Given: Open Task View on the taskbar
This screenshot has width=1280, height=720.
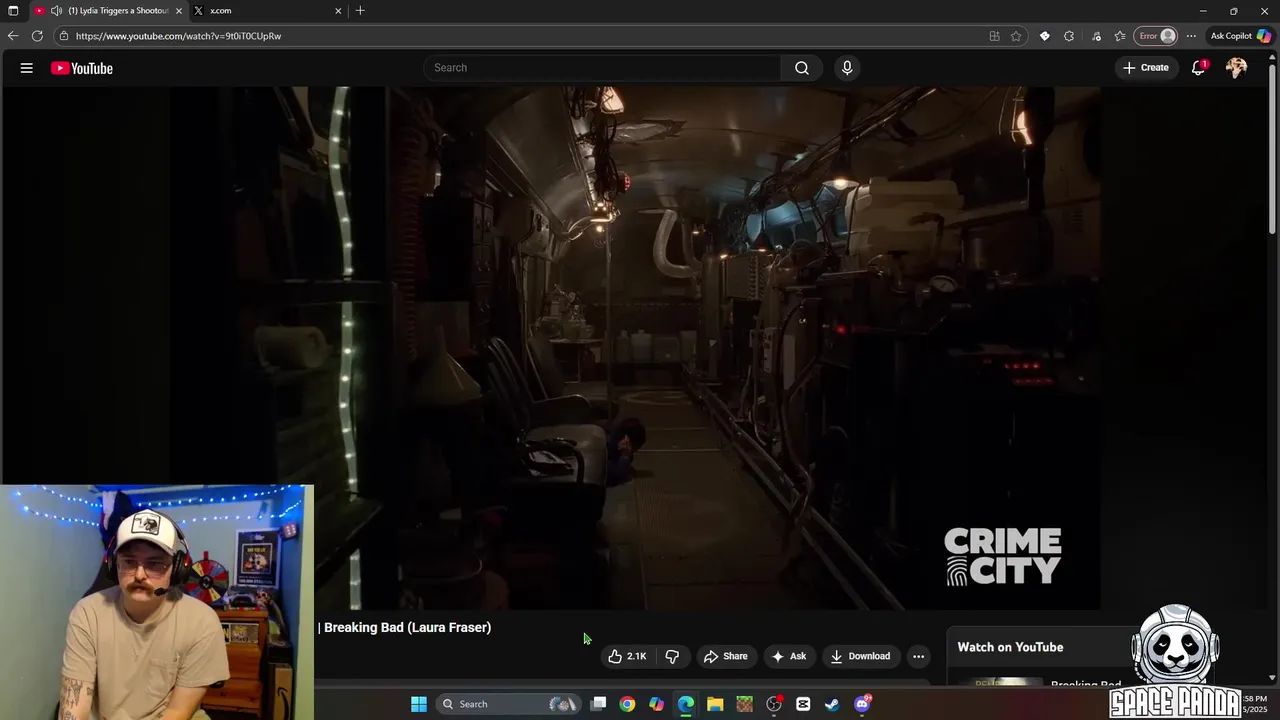Looking at the screenshot, I should (598, 704).
